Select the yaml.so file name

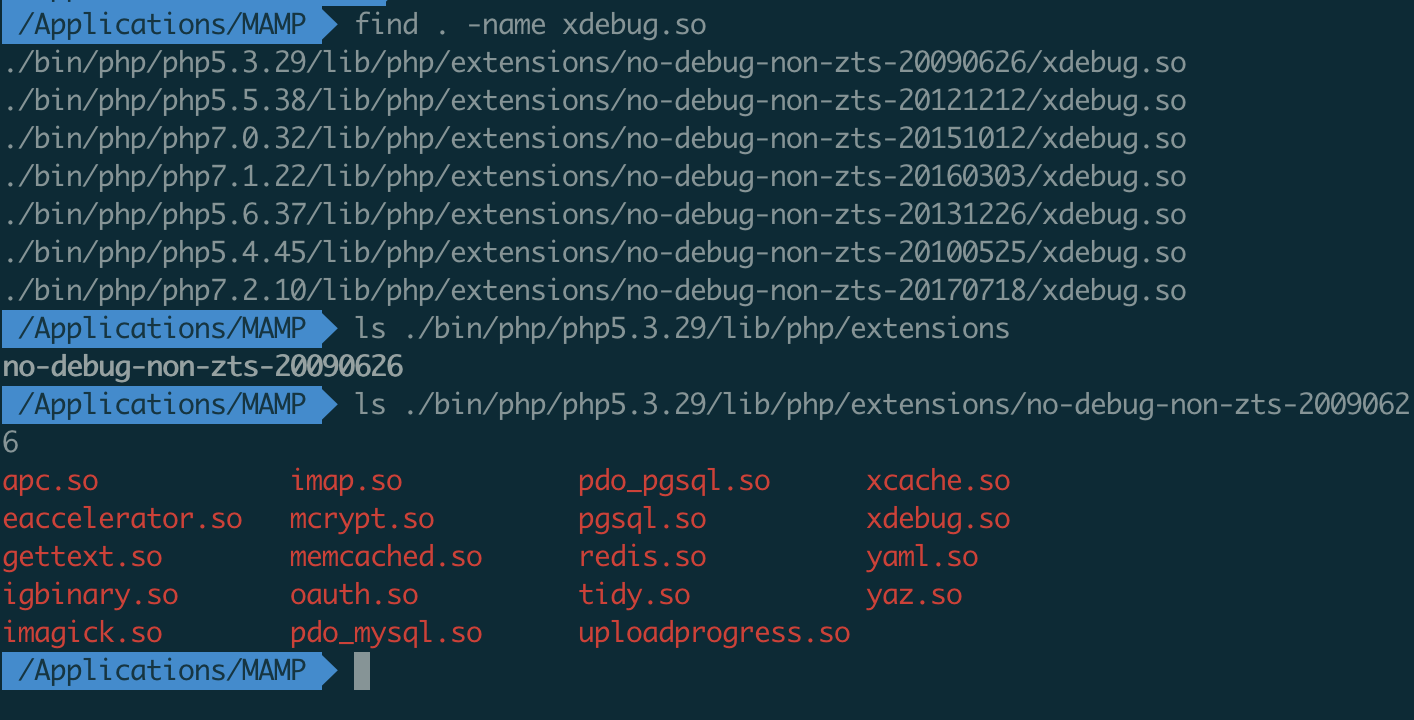[x=922, y=557]
